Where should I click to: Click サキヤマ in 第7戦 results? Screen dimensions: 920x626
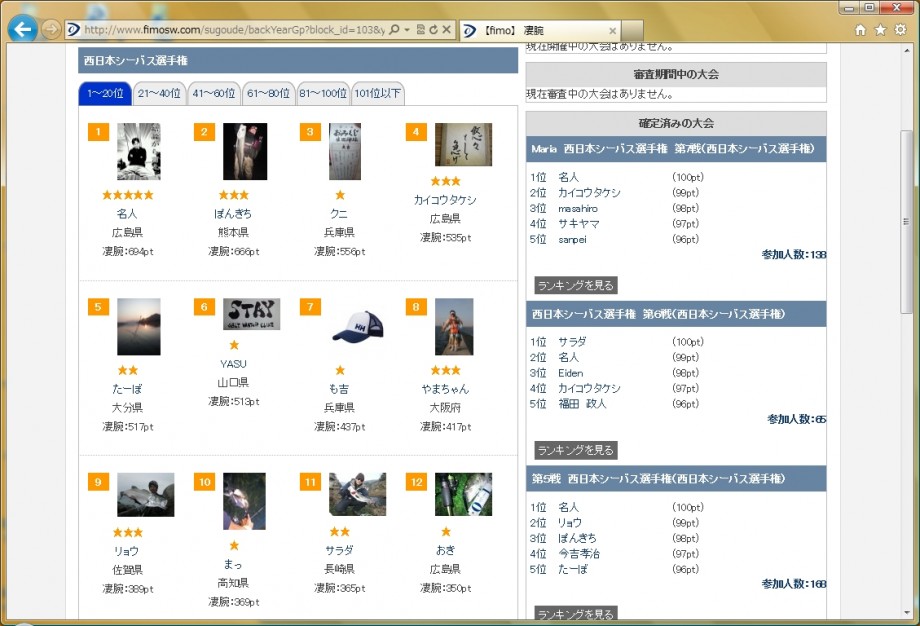[x=579, y=224]
